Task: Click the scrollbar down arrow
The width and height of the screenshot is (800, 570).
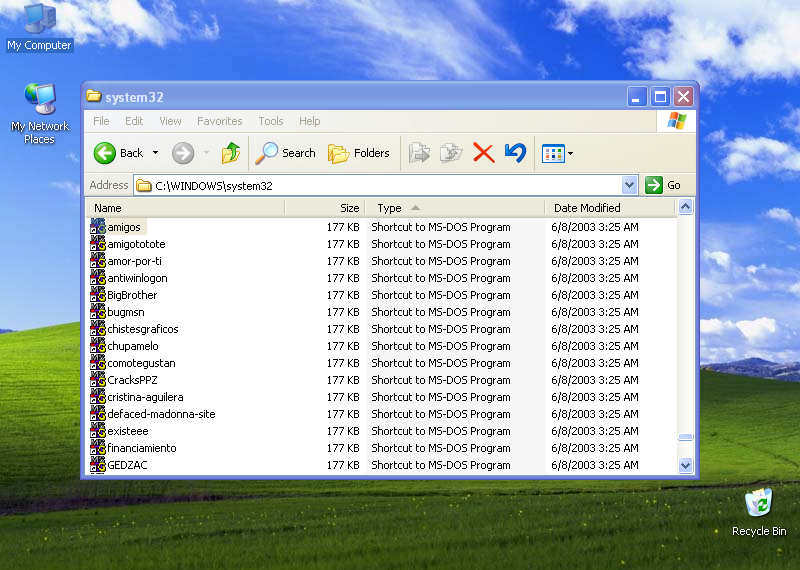Action: (685, 465)
